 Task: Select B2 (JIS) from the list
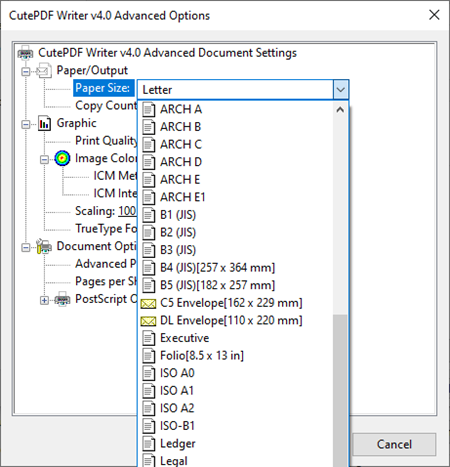click(x=235, y=233)
